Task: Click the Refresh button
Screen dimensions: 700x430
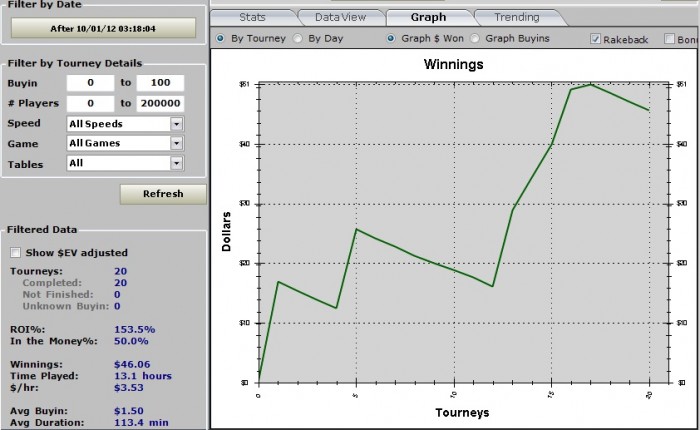Action: click(163, 194)
